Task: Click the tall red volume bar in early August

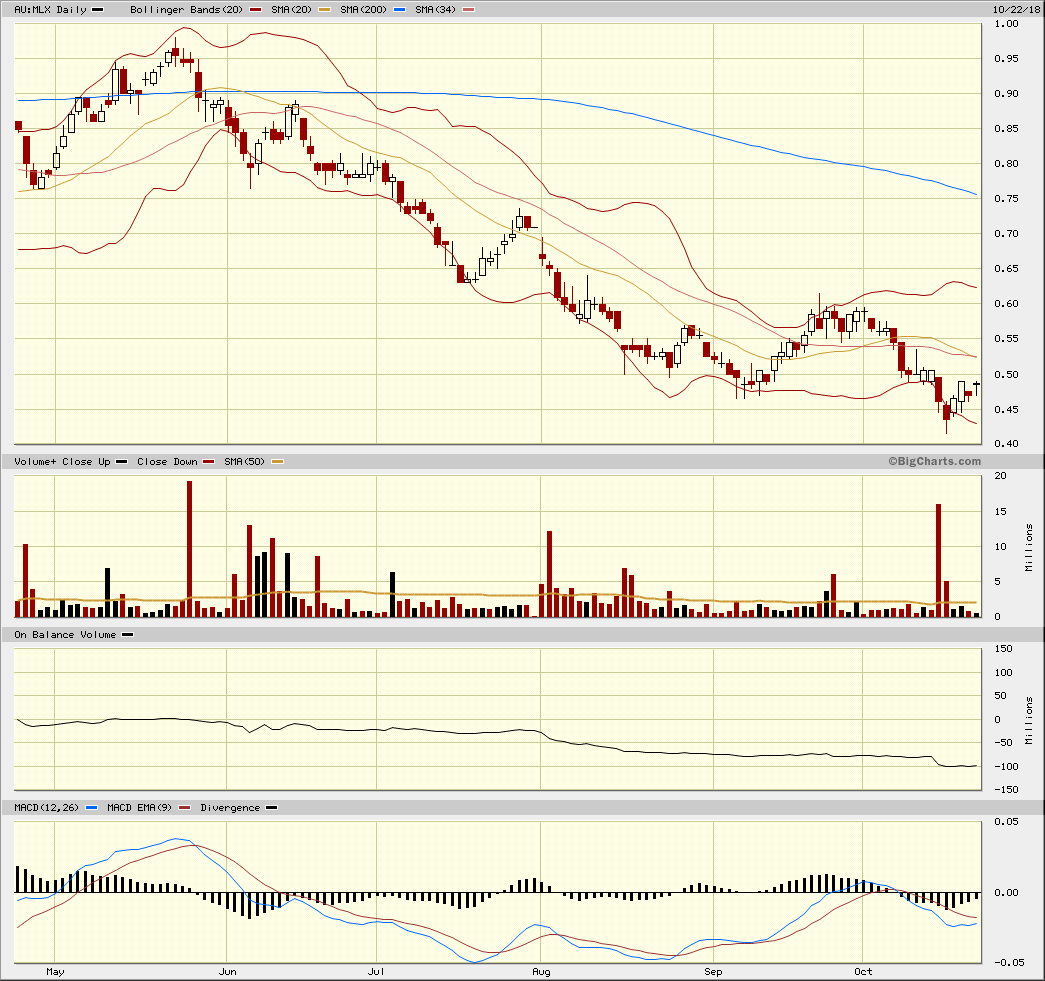Action: point(549,574)
